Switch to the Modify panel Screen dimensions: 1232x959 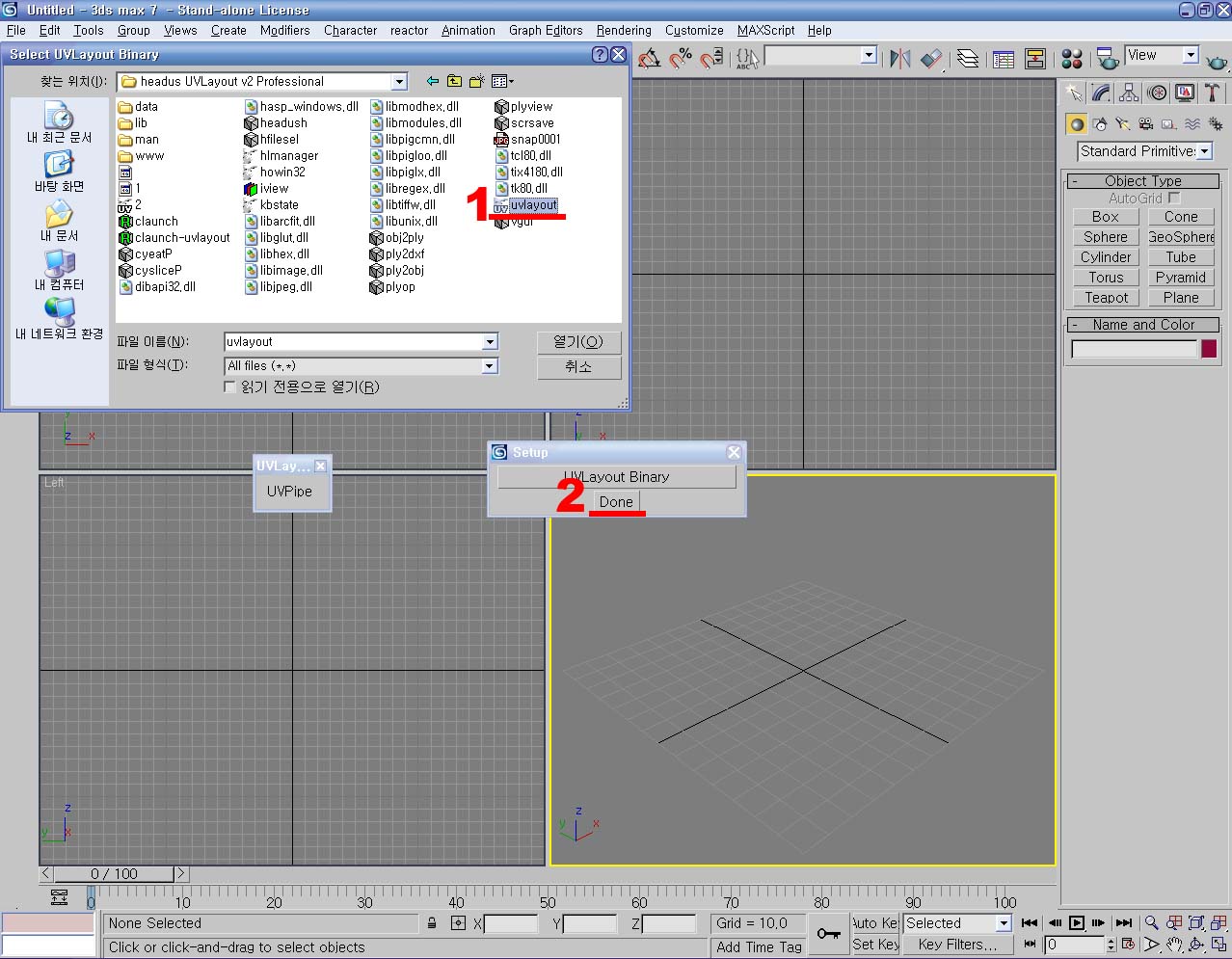1101,93
